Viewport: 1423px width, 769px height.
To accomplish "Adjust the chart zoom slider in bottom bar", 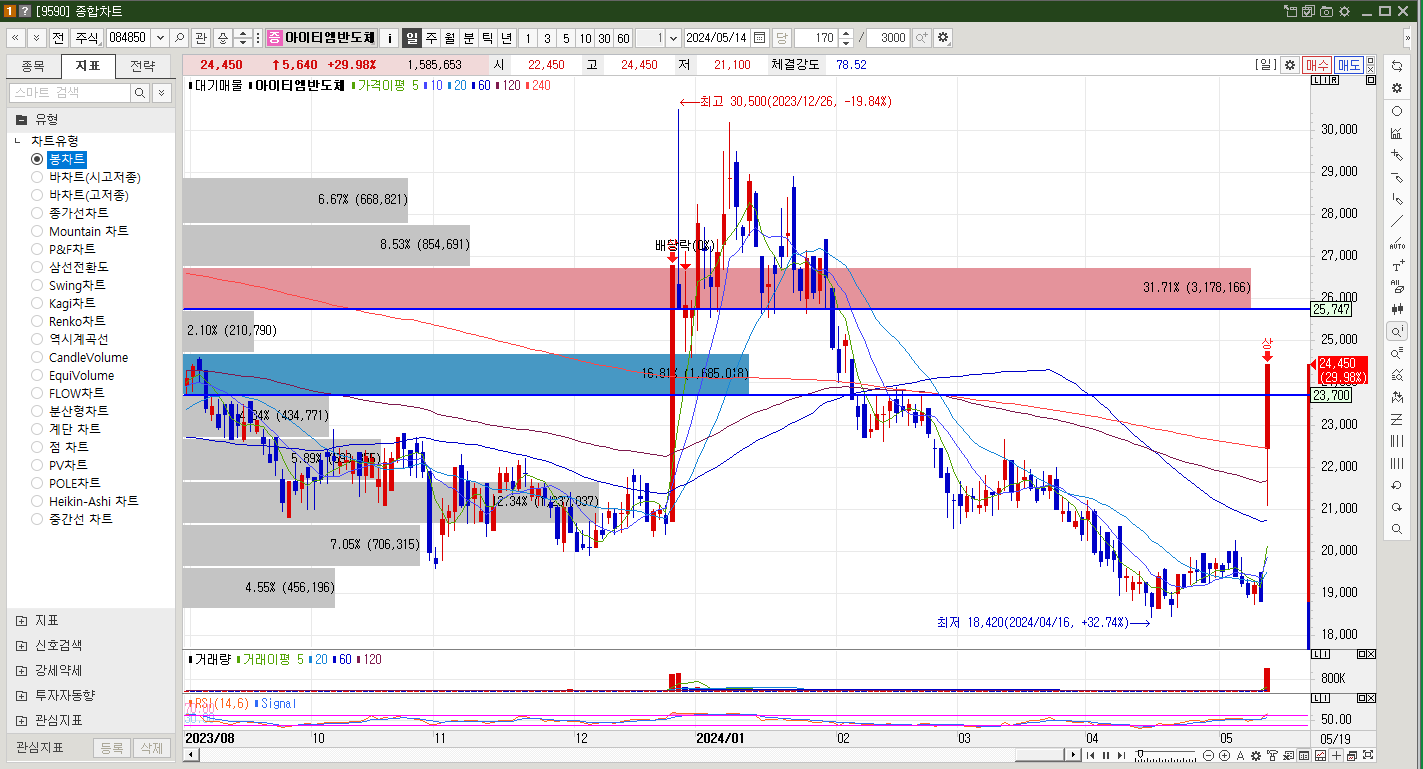I will coord(1140,752).
